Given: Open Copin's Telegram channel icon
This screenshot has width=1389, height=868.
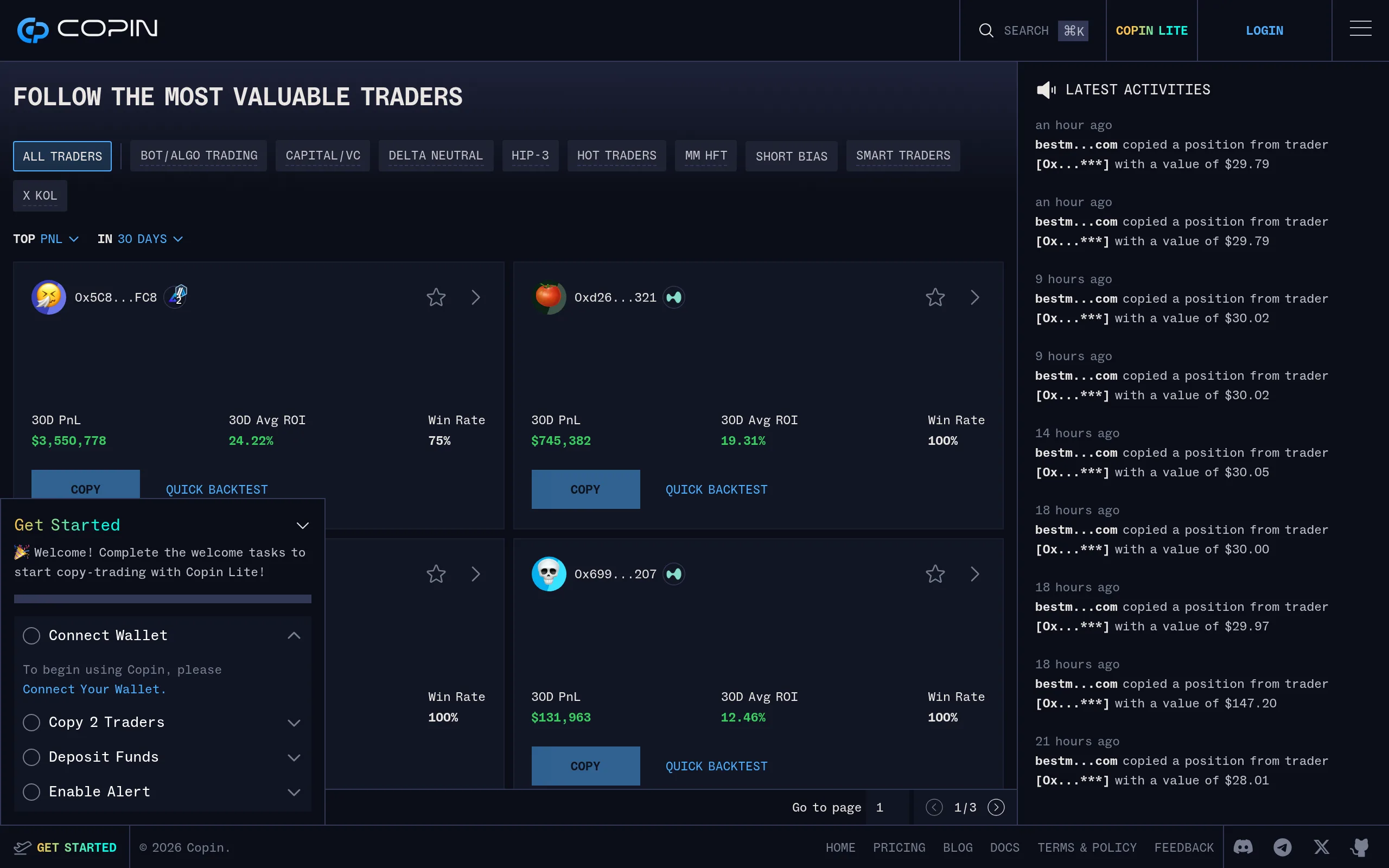Looking at the screenshot, I should coord(1282,847).
